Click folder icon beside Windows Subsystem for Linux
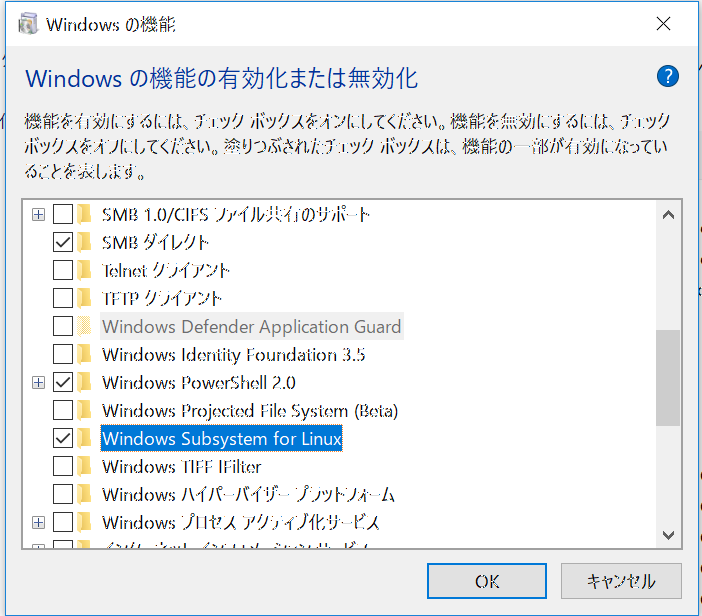 pos(84,438)
